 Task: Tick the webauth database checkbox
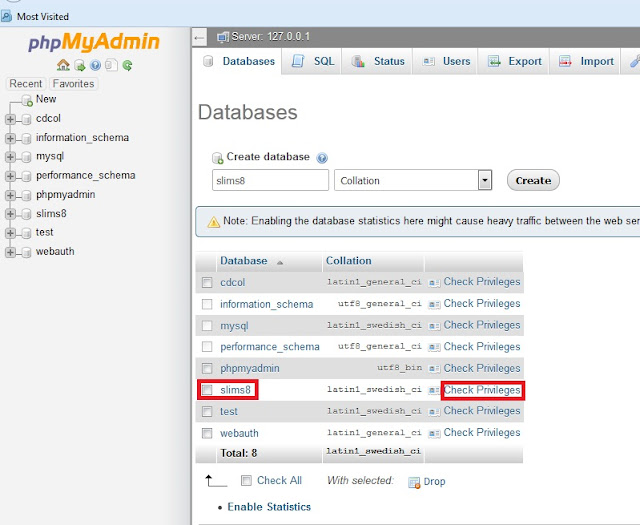[207, 433]
